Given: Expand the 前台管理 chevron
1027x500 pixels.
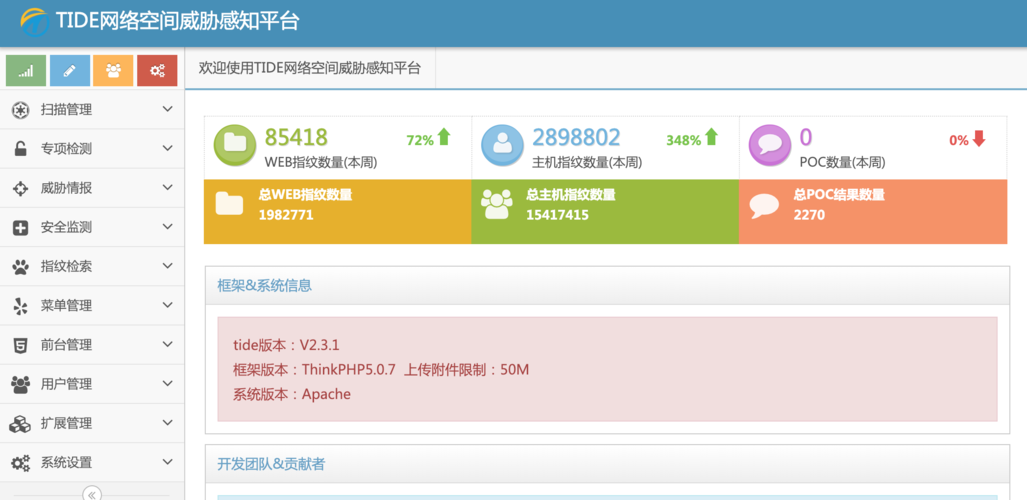Looking at the screenshot, I should 168,344.
